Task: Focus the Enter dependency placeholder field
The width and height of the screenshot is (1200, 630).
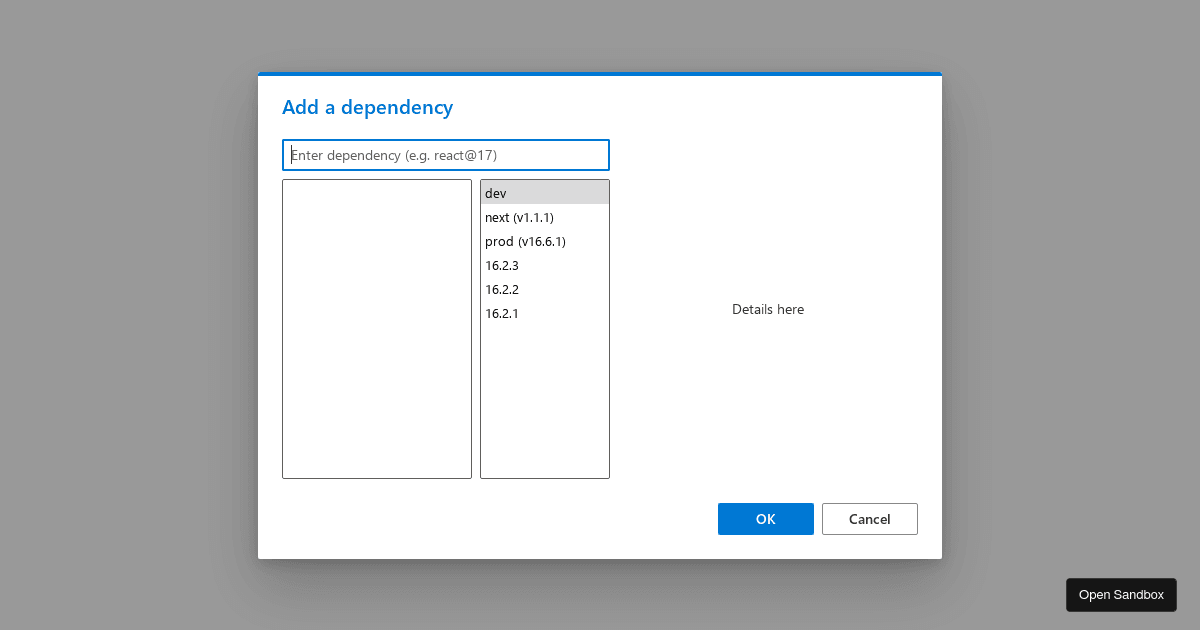Action: click(445, 155)
